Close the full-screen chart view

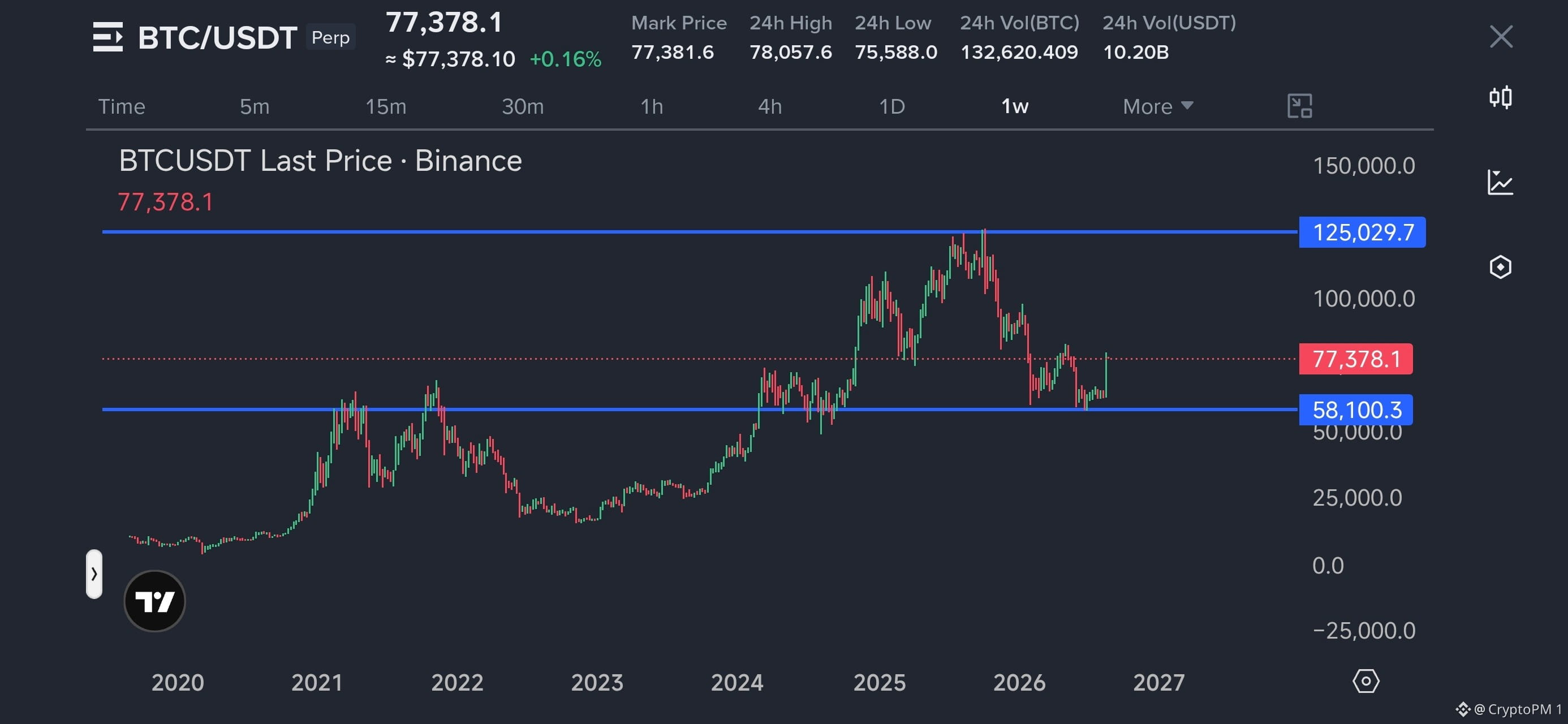point(1501,37)
